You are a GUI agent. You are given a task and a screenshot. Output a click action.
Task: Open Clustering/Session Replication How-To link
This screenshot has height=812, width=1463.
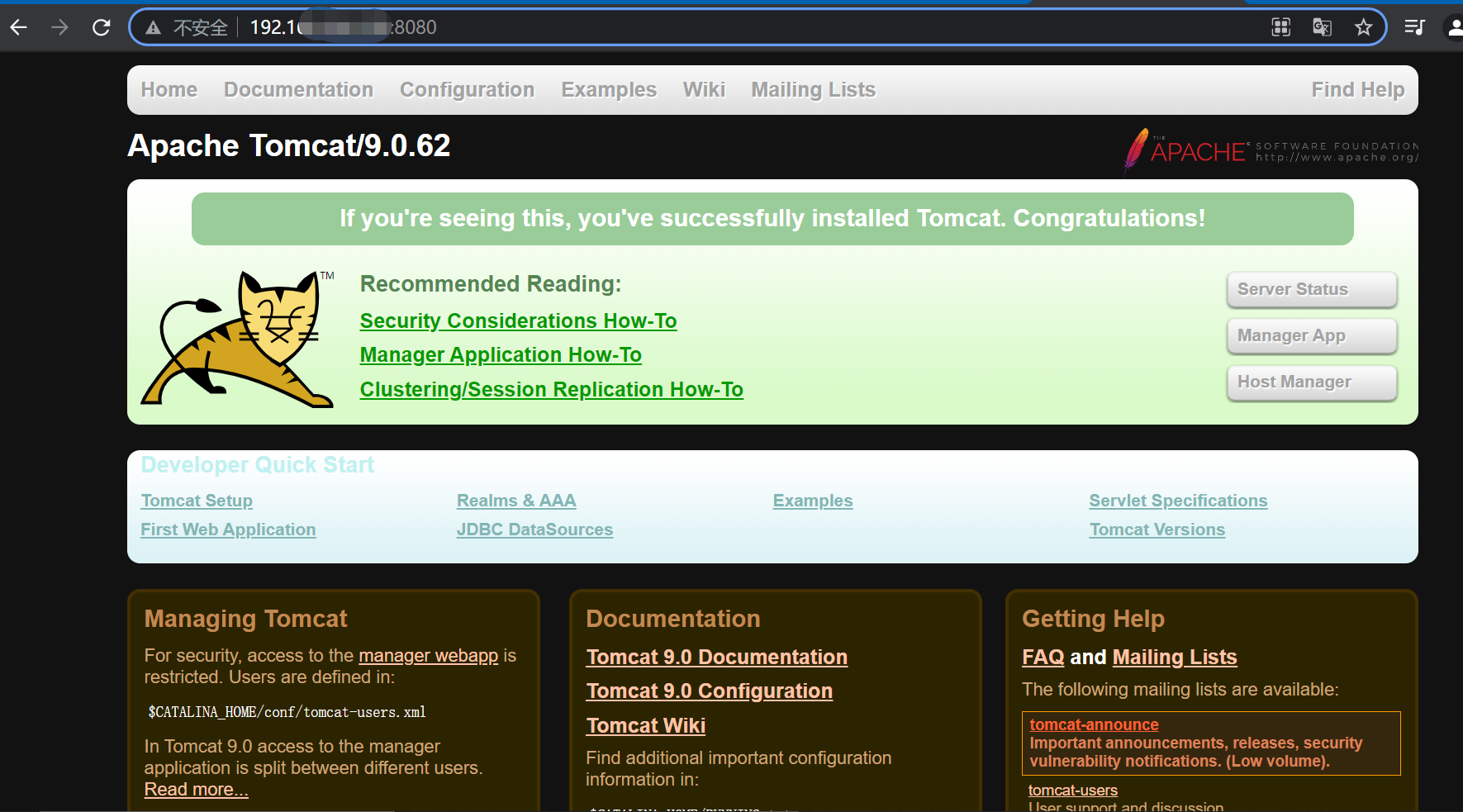pos(552,389)
